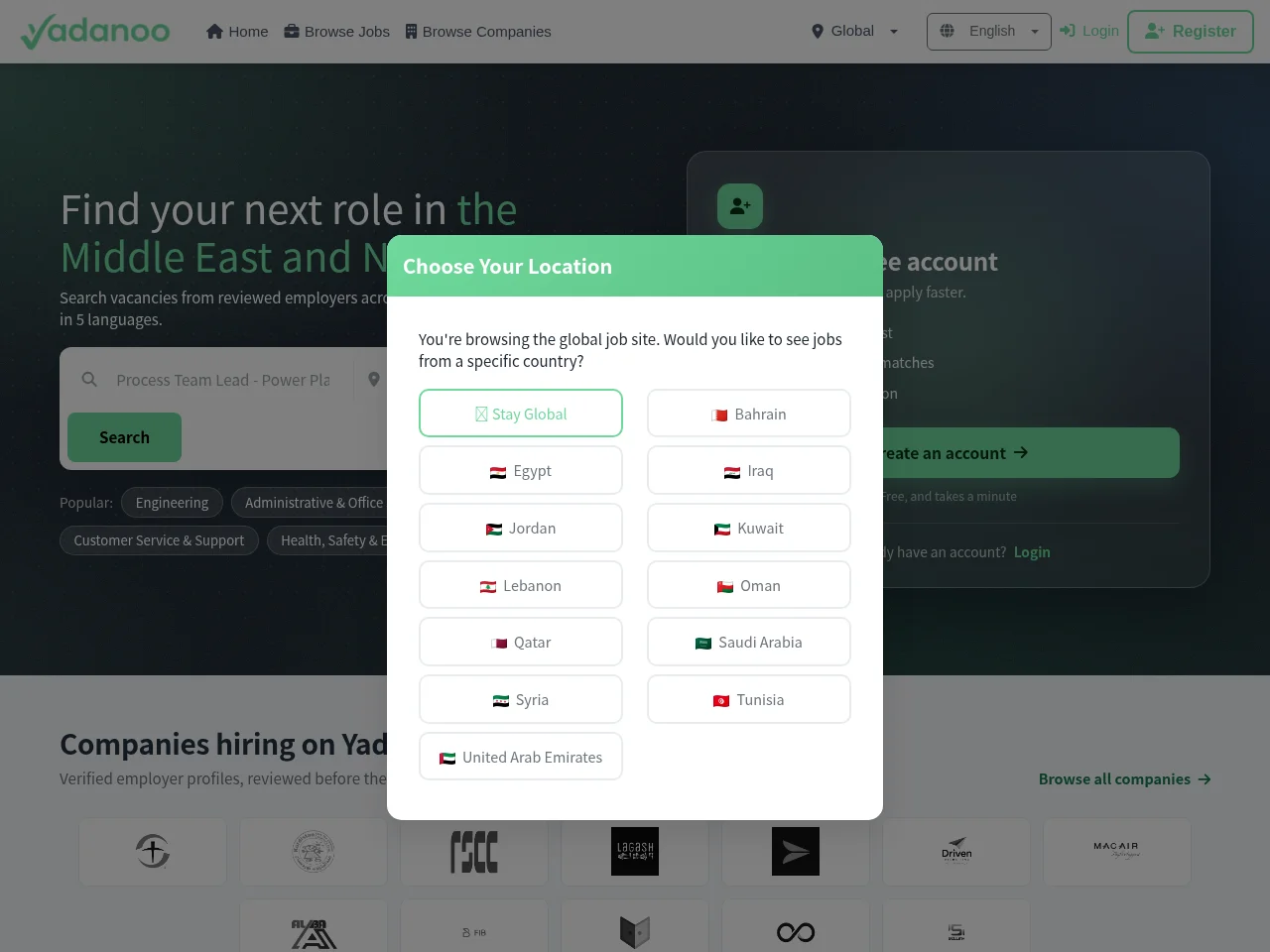Image resolution: width=1270 pixels, height=952 pixels.
Task: Select Health, Safety tag
Action: 327,540
